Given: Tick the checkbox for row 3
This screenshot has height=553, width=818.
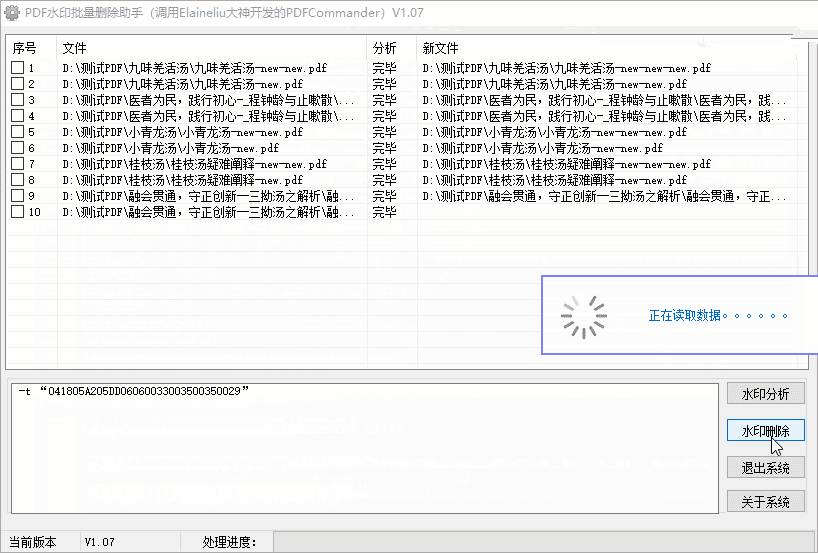Looking at the screenshot, I should click(x=17, y=100).
